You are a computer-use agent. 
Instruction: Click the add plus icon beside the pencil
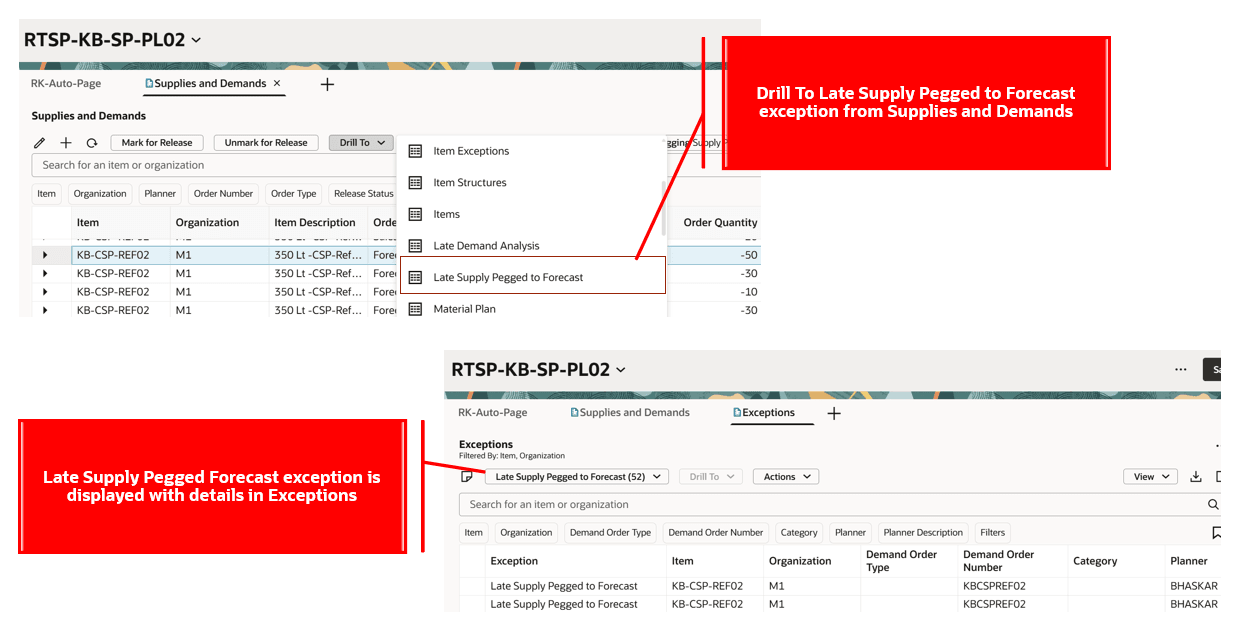click(x=66, y=143)
